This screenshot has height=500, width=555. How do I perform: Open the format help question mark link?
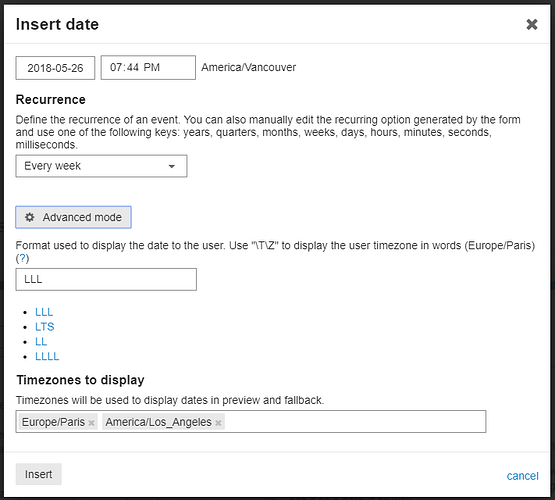tap(22, 258)
